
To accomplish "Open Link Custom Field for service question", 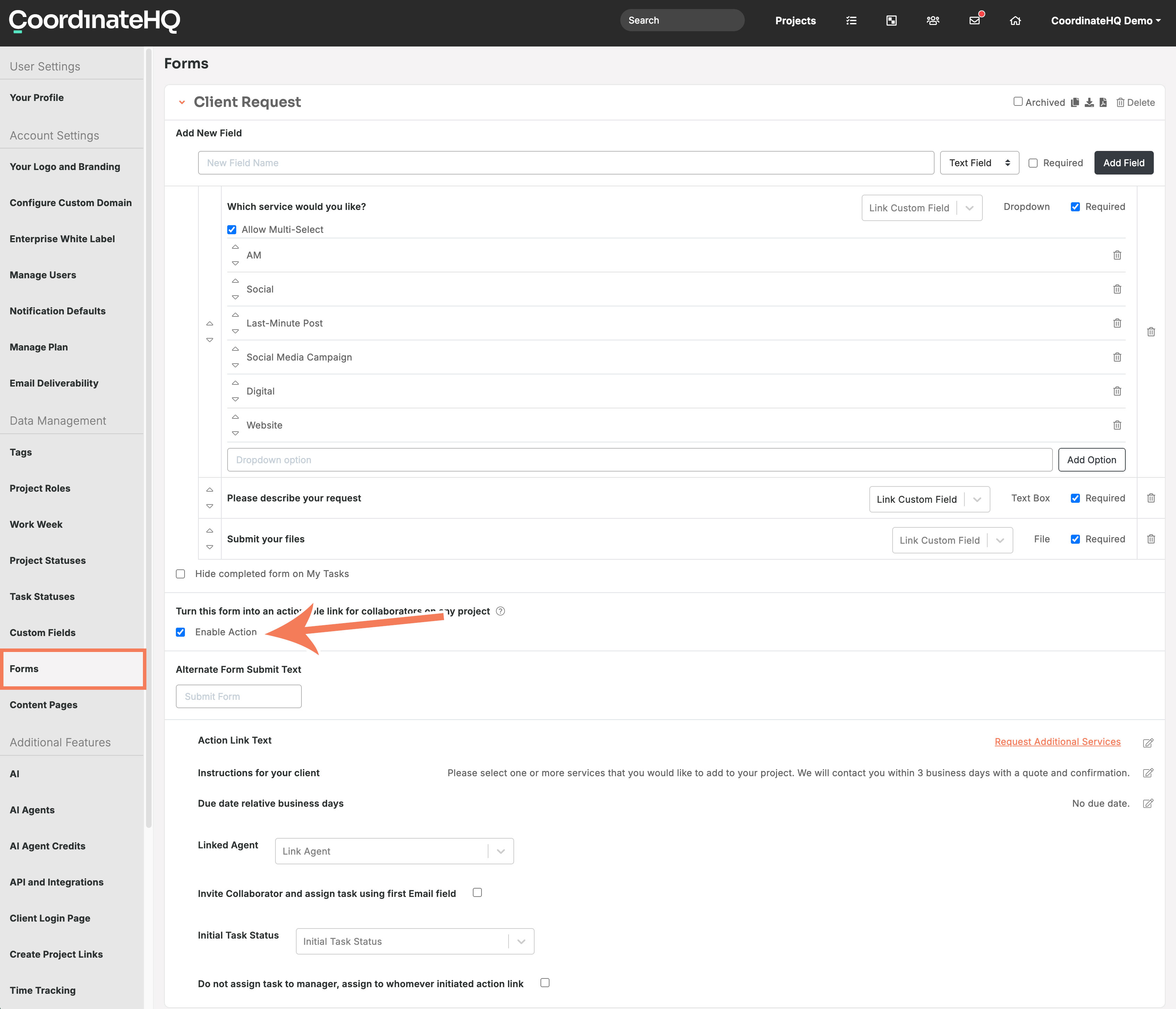I will [x=922, y=208].
